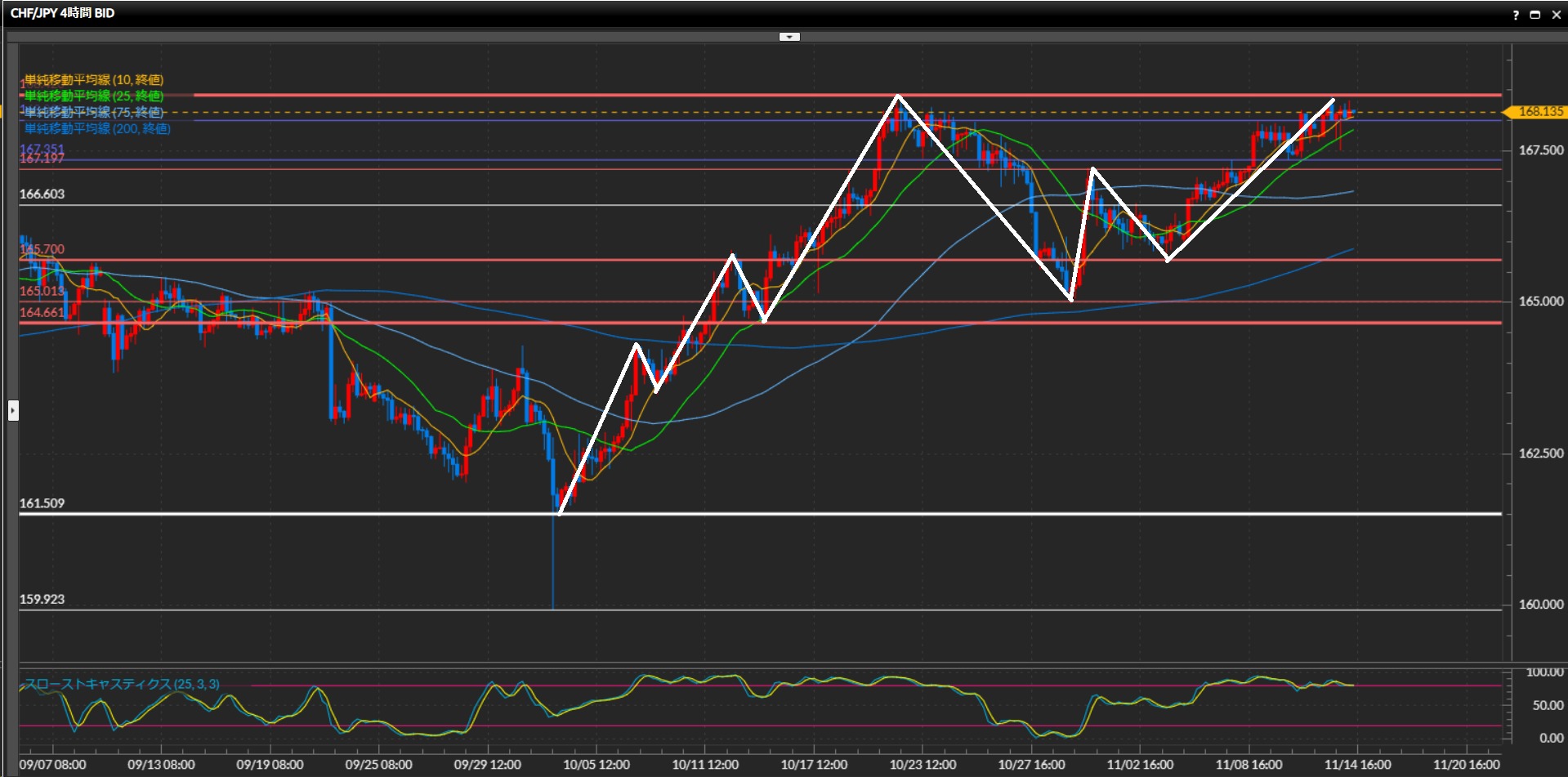Screen dimensions: 1568x777
Task: Open the help question mark icon
Action: [1516, 15]
